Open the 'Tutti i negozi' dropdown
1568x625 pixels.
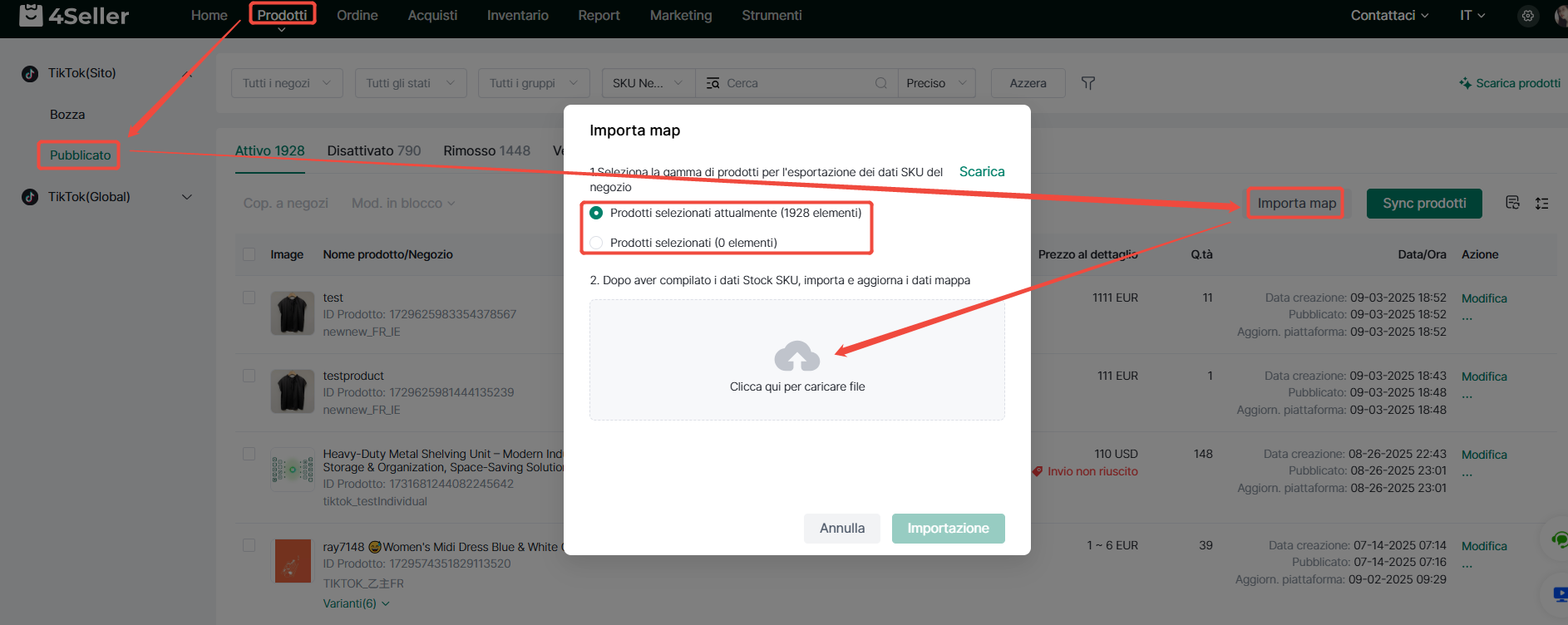click(x=286, y=83)
